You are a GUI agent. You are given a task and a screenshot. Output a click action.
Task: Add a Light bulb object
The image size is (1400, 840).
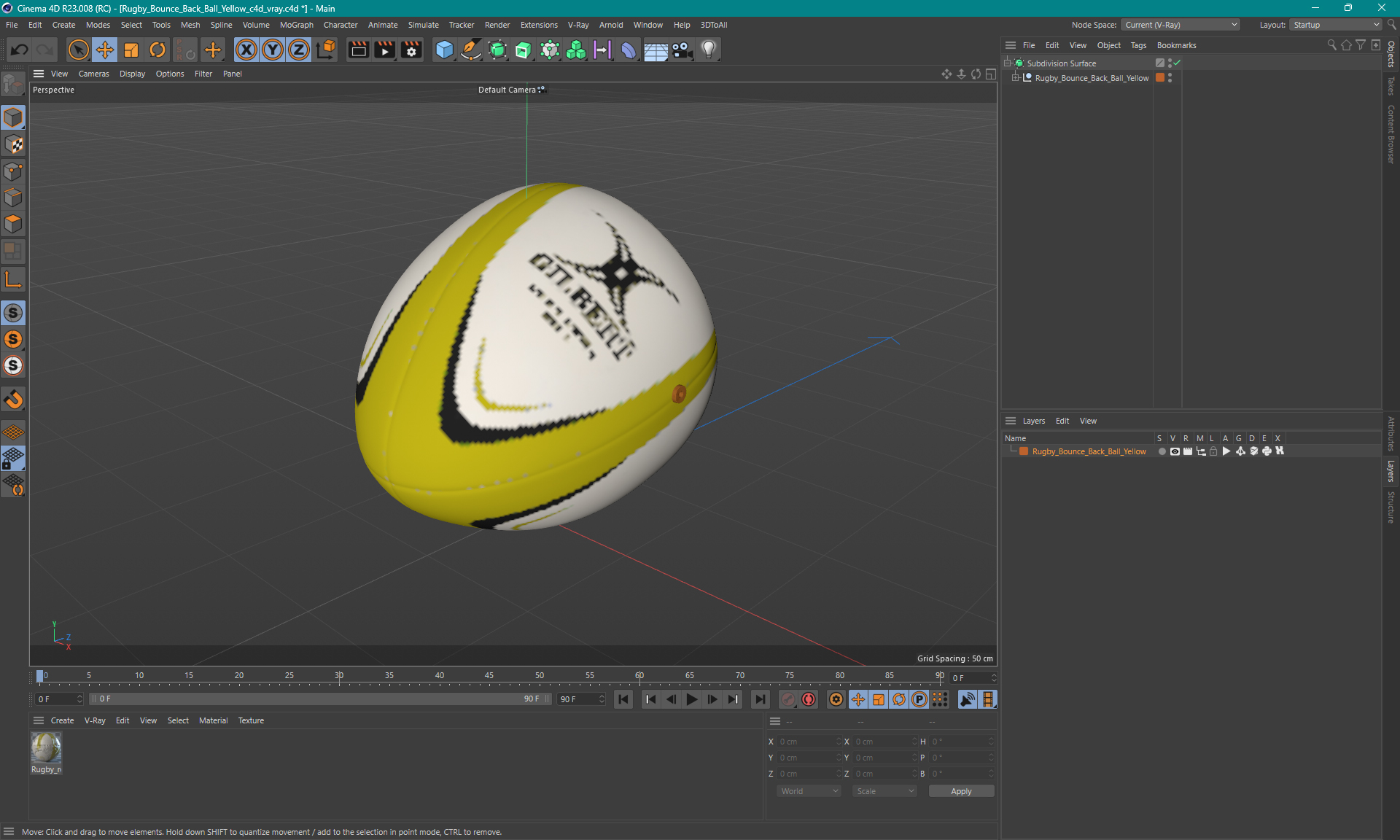[709, 50]
